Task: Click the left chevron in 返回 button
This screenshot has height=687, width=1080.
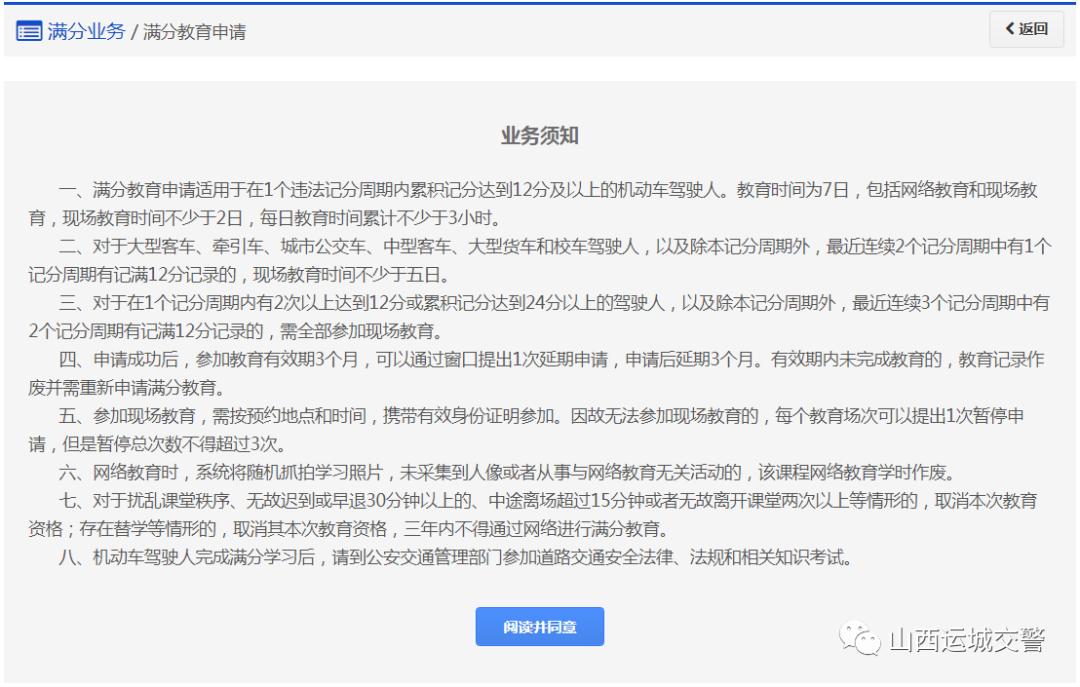Action: click(1009, 29)
